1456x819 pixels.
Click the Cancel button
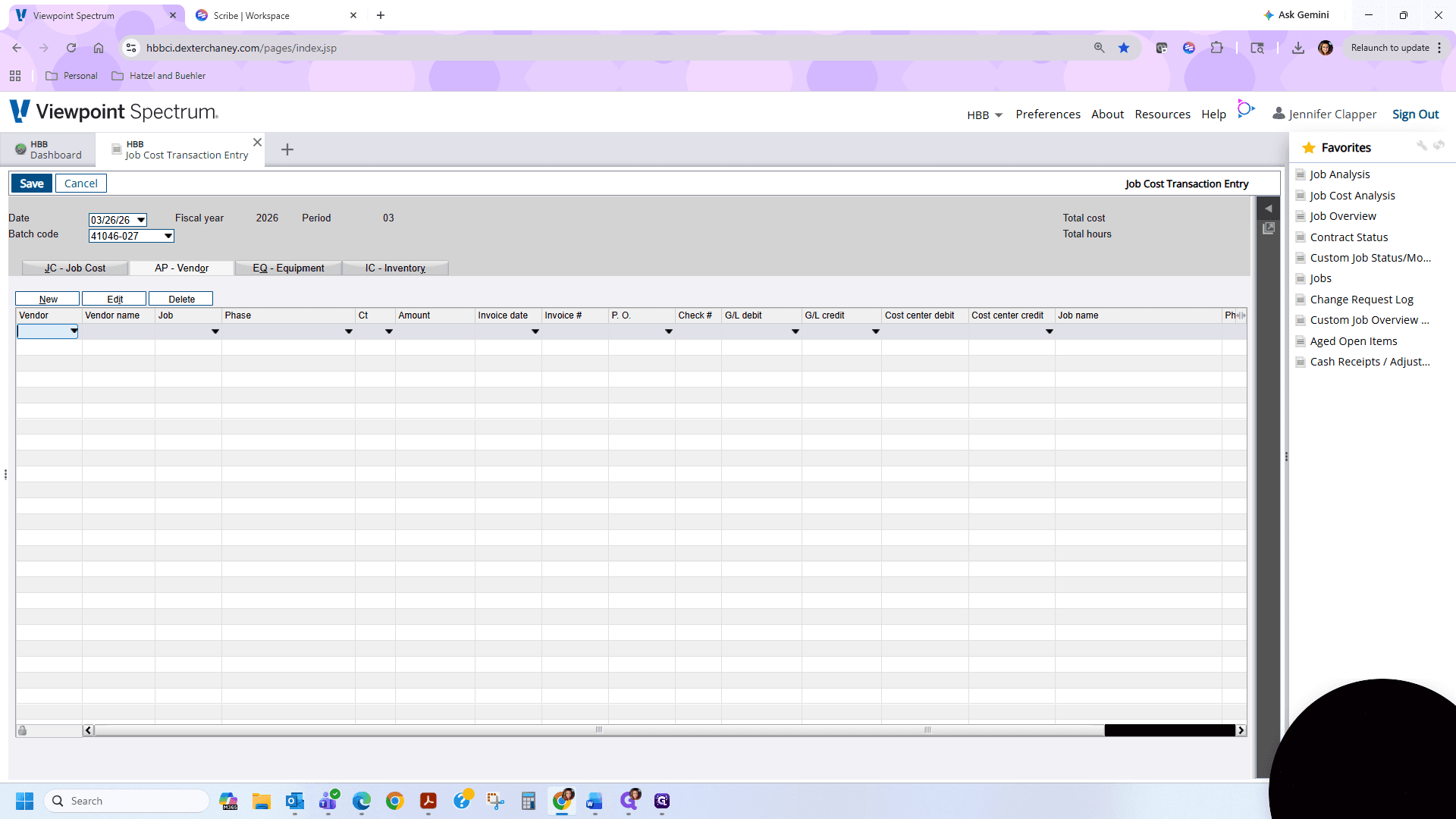point(81,184)
